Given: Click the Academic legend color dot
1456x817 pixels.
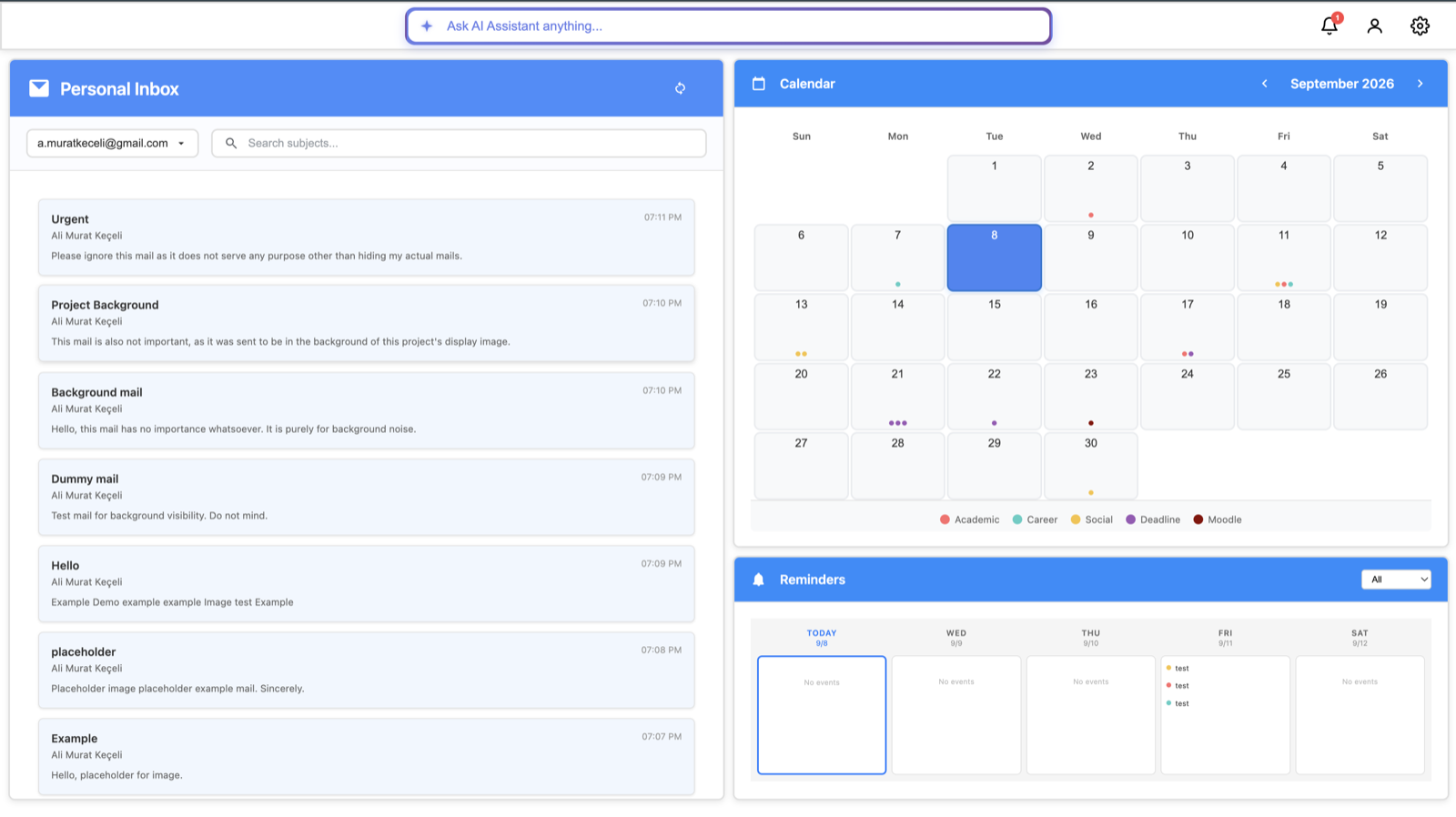Looking at the screenshot, I should 945,519.
